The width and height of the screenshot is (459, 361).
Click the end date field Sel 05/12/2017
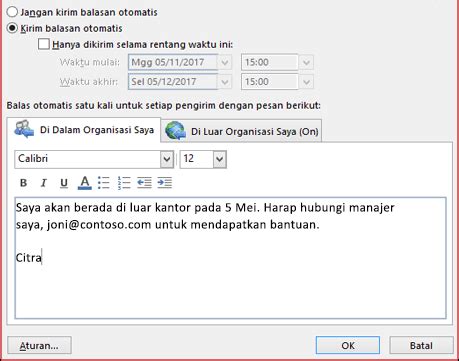tap(173, 82)
